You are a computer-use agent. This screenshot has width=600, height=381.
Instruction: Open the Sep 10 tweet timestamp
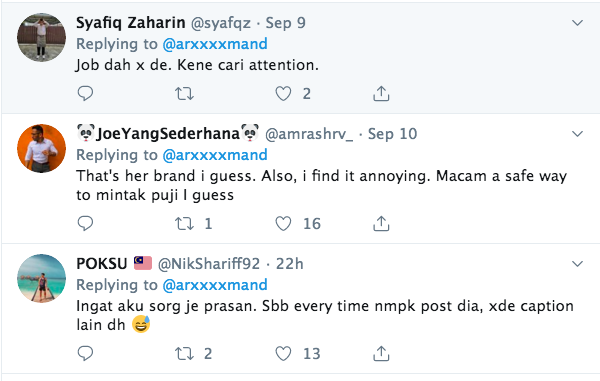coord(392,134)
